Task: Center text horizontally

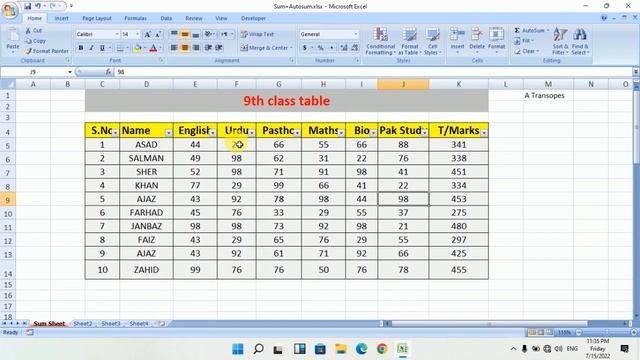Action: 184,48
